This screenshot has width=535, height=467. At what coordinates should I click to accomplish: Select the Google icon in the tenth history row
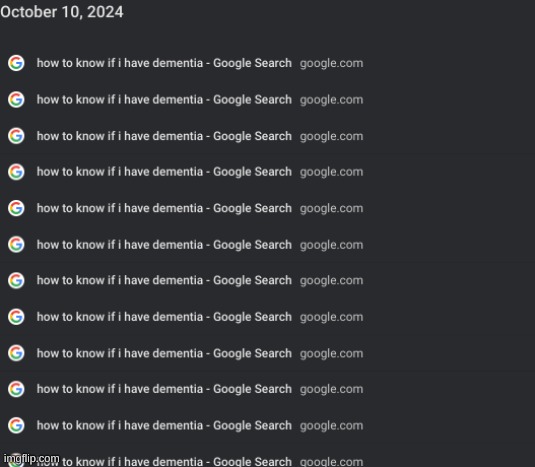[x=16, y=389]
